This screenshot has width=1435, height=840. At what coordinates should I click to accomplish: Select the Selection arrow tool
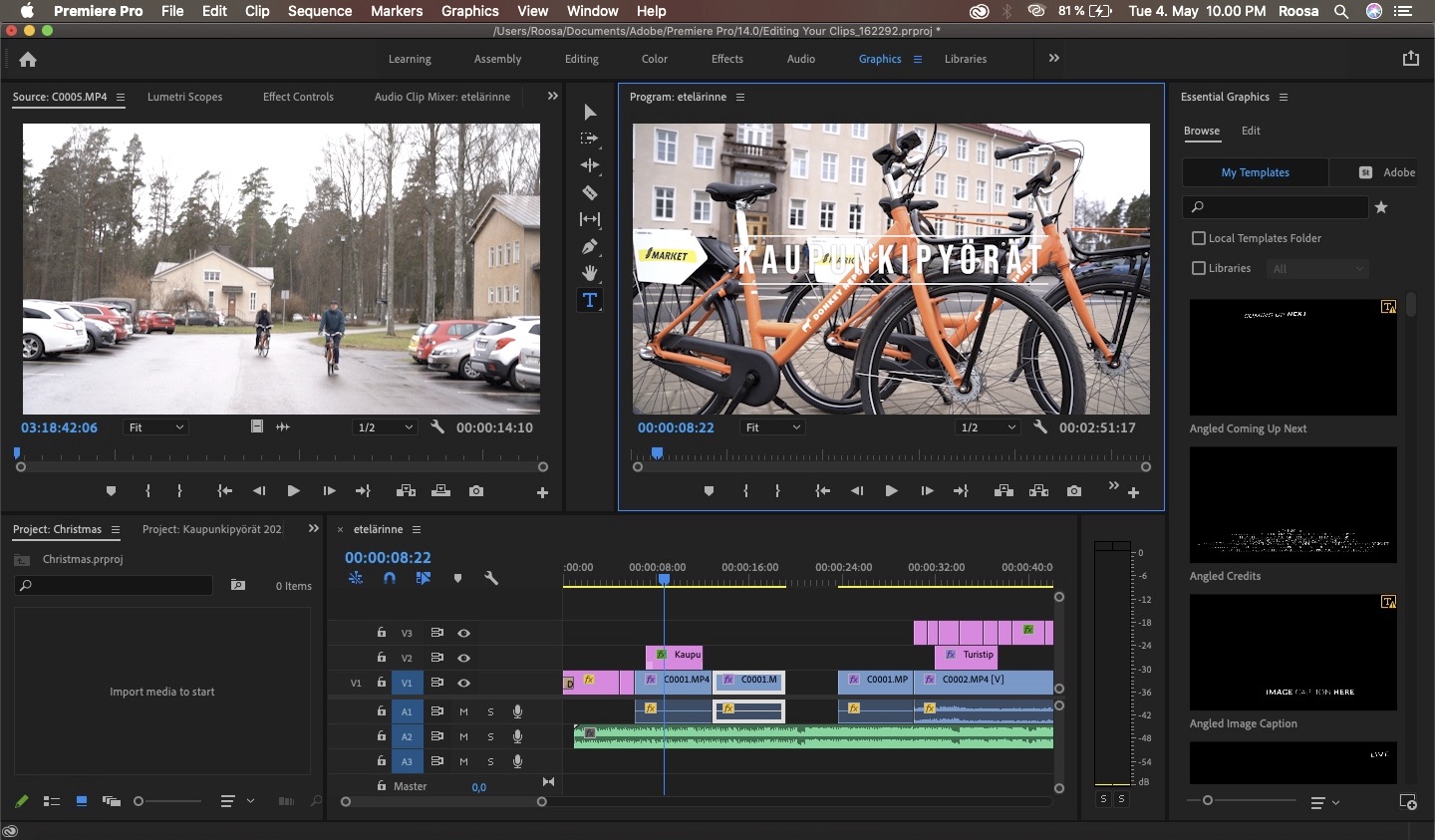[590, 112]
